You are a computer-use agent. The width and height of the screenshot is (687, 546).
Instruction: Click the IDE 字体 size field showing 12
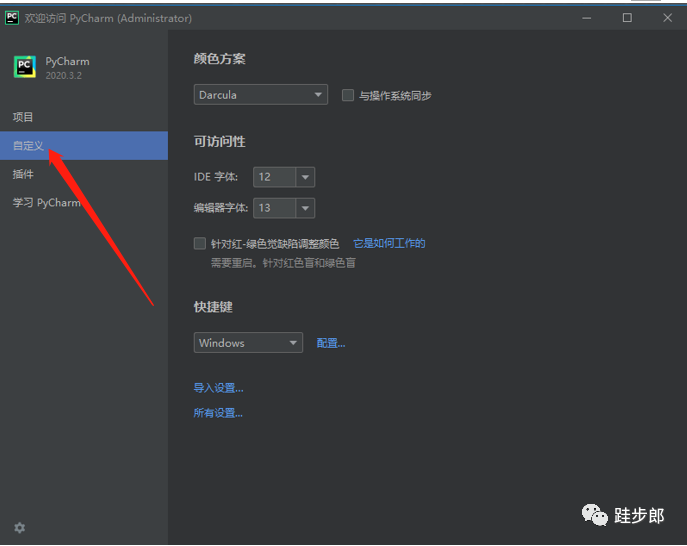[275, 177]
